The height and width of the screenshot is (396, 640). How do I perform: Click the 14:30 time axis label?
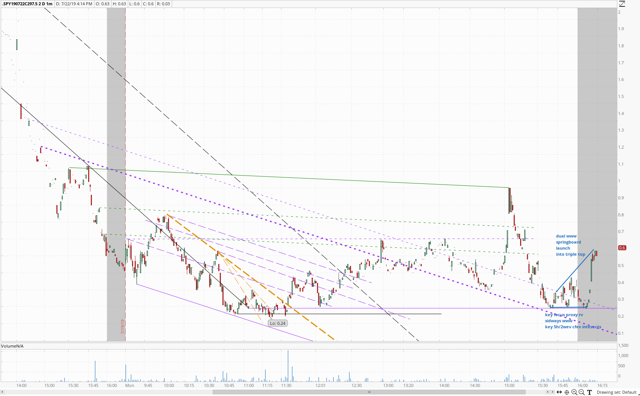(x=474, y=385)
